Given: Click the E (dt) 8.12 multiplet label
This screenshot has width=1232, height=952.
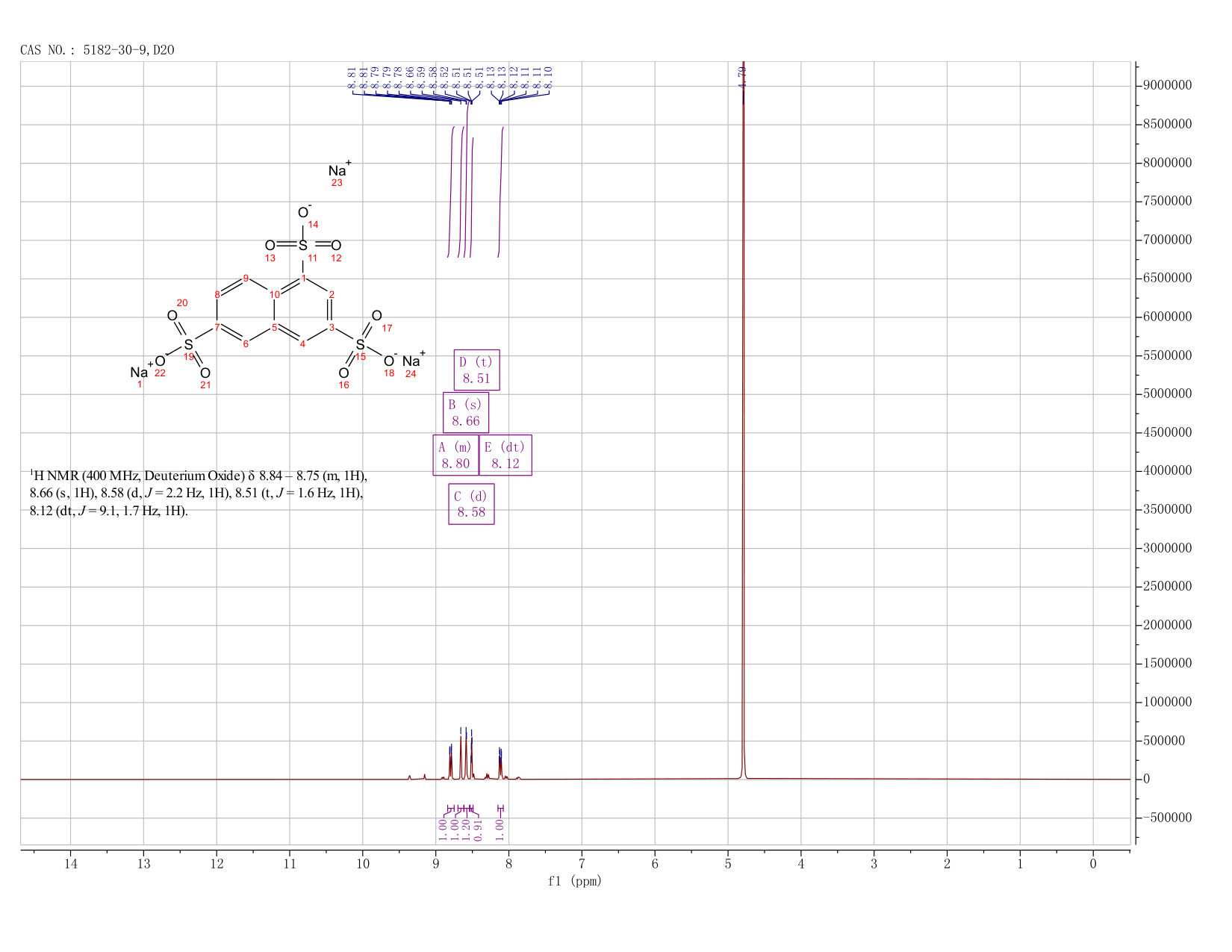Looking at the screenshot, I should click(x=505, y=455).
